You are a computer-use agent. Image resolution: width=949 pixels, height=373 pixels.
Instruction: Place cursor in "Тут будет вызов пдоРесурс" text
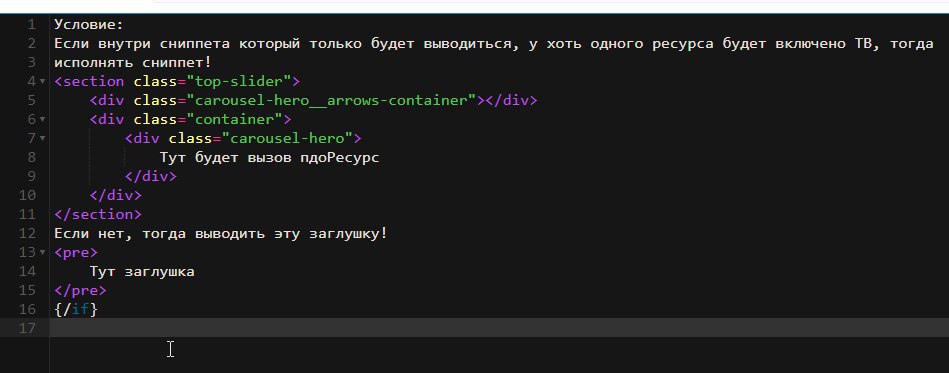point(270,157)
